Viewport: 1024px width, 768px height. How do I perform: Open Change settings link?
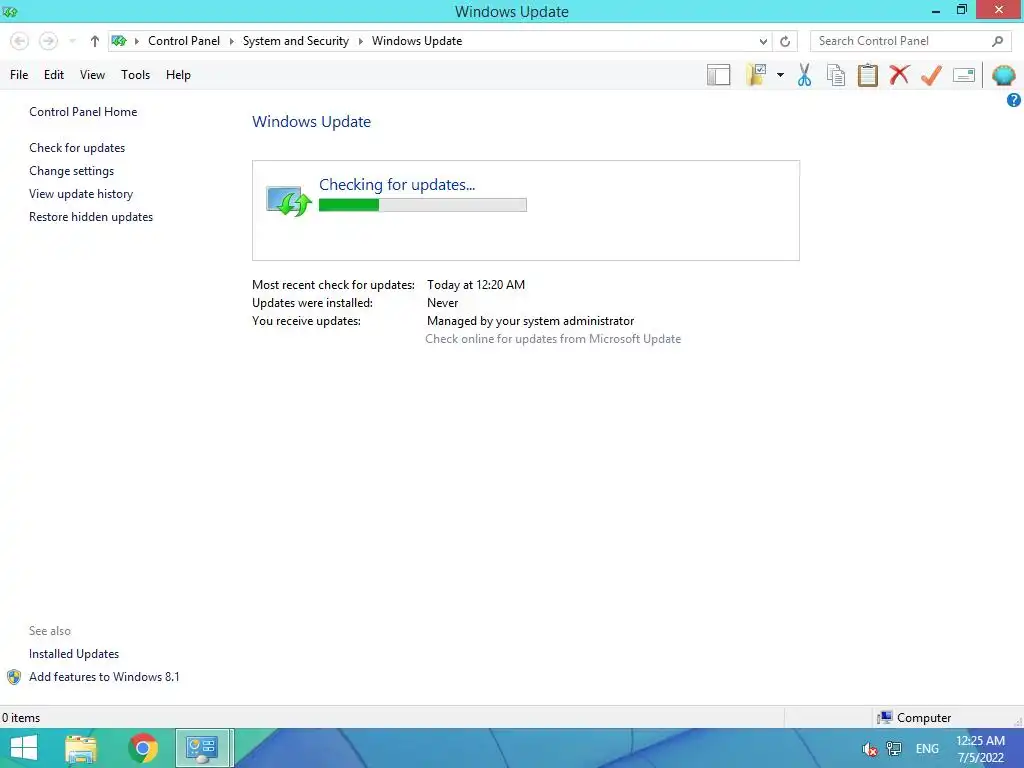pyautogui.click(x=71, y=170)
